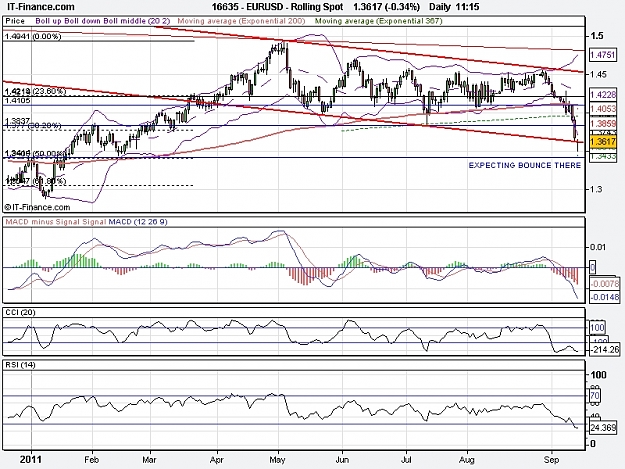Viewport: 625px width, 469px height.
Task: Select the 'Jul' label on time axis
Action: [x=406, y=460]
